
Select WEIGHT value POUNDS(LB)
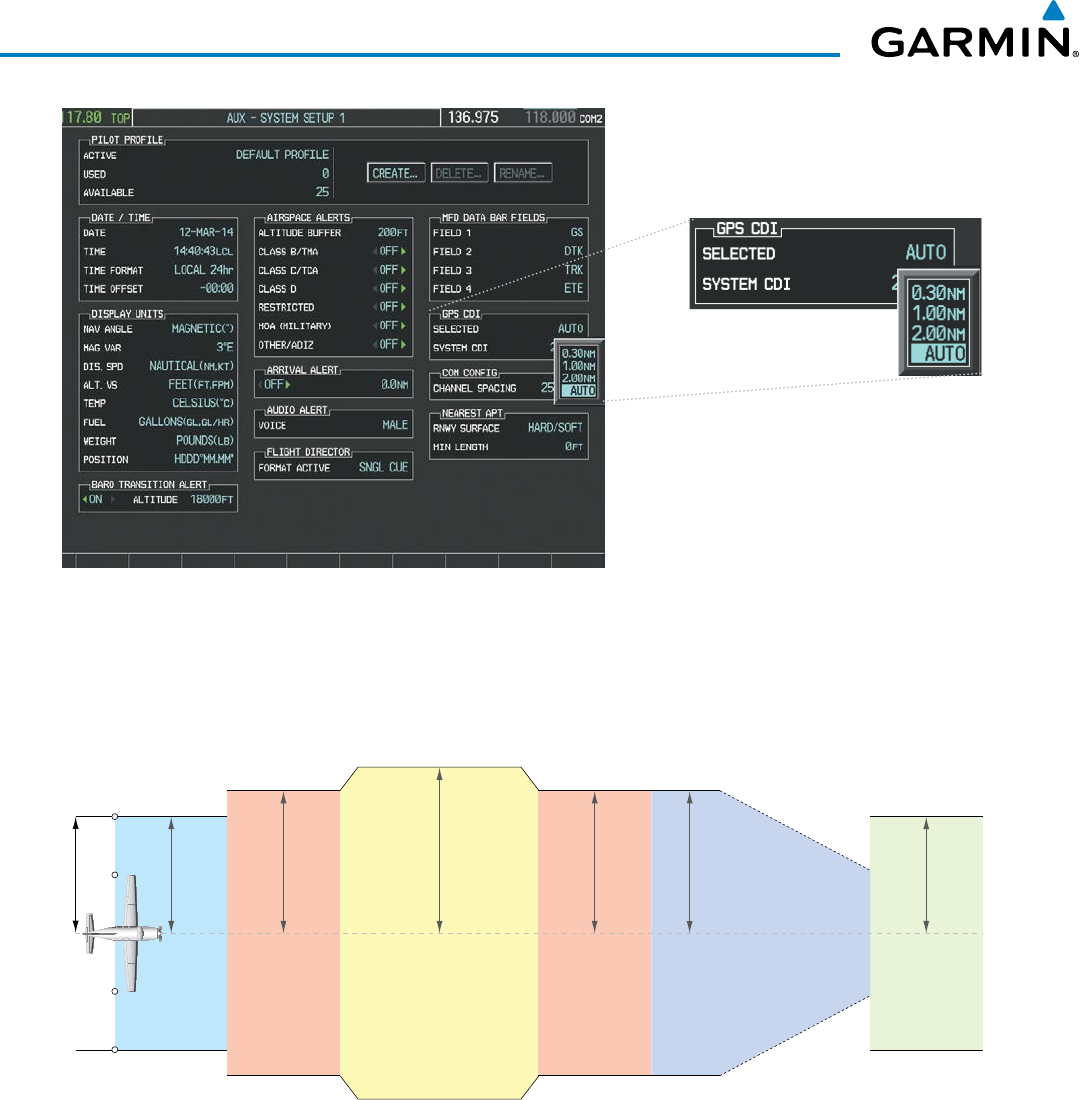[204, 441]
